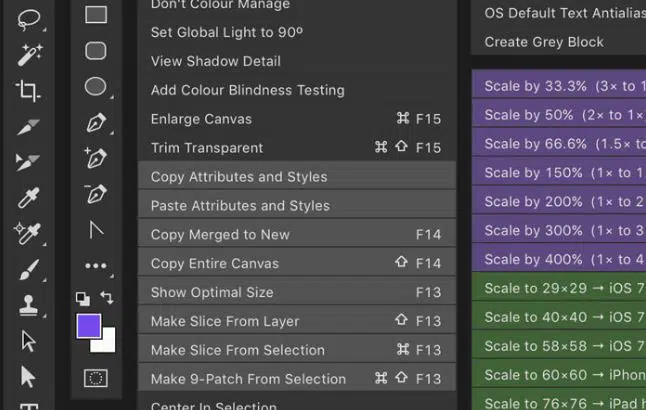Select the Rectangle shape tool
This screenshot has width=646, height=410.
[96, 14]
